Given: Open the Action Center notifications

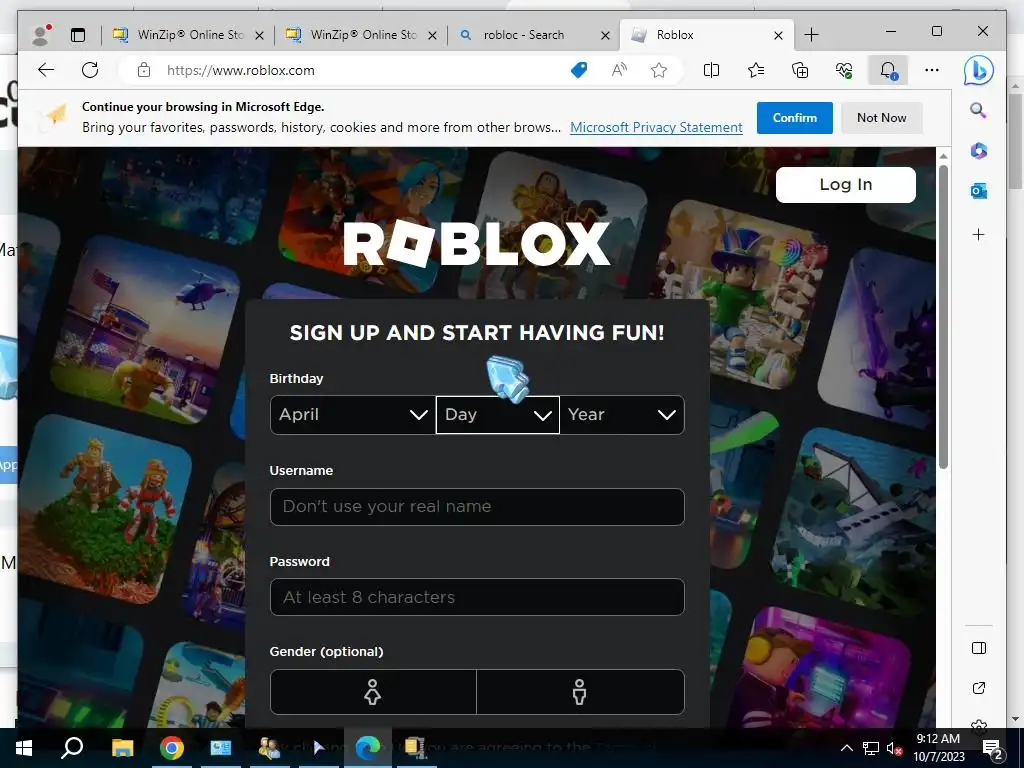Looking at the screenshot, I should [993, 748].
